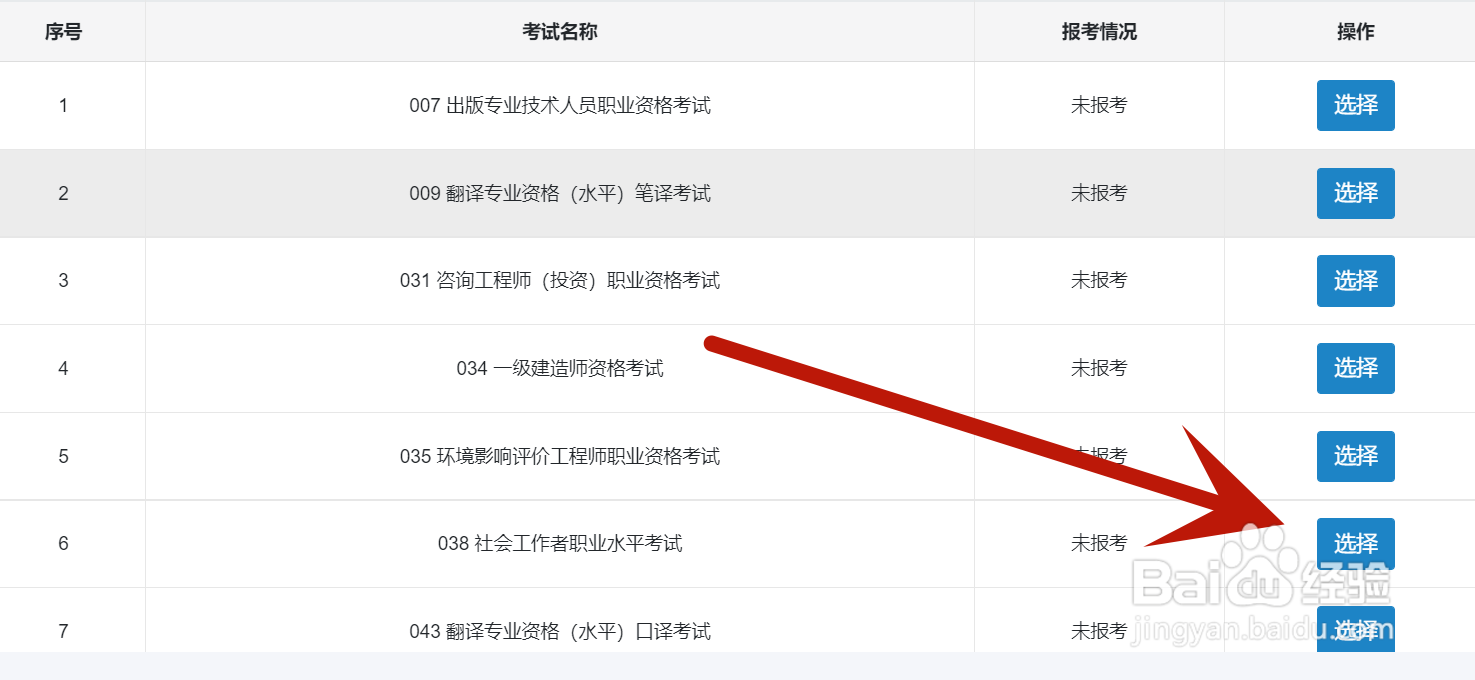Click exam name 009 翻译专业资格（水平）笔译考试

tap(559, 193)
